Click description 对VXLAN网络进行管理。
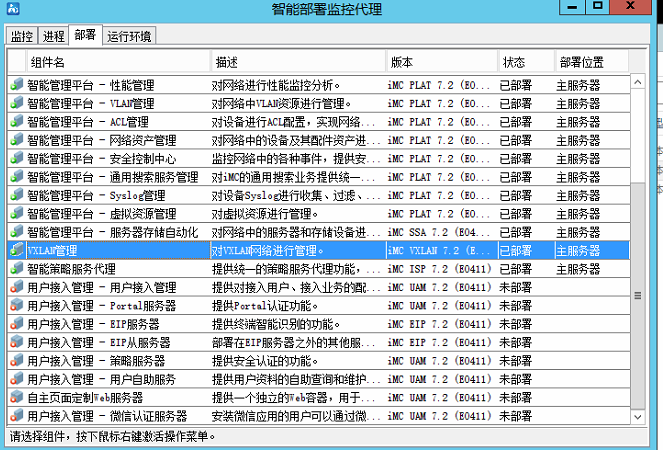Image resolution: width=663 pixels, height=450 pixels. 267,251
